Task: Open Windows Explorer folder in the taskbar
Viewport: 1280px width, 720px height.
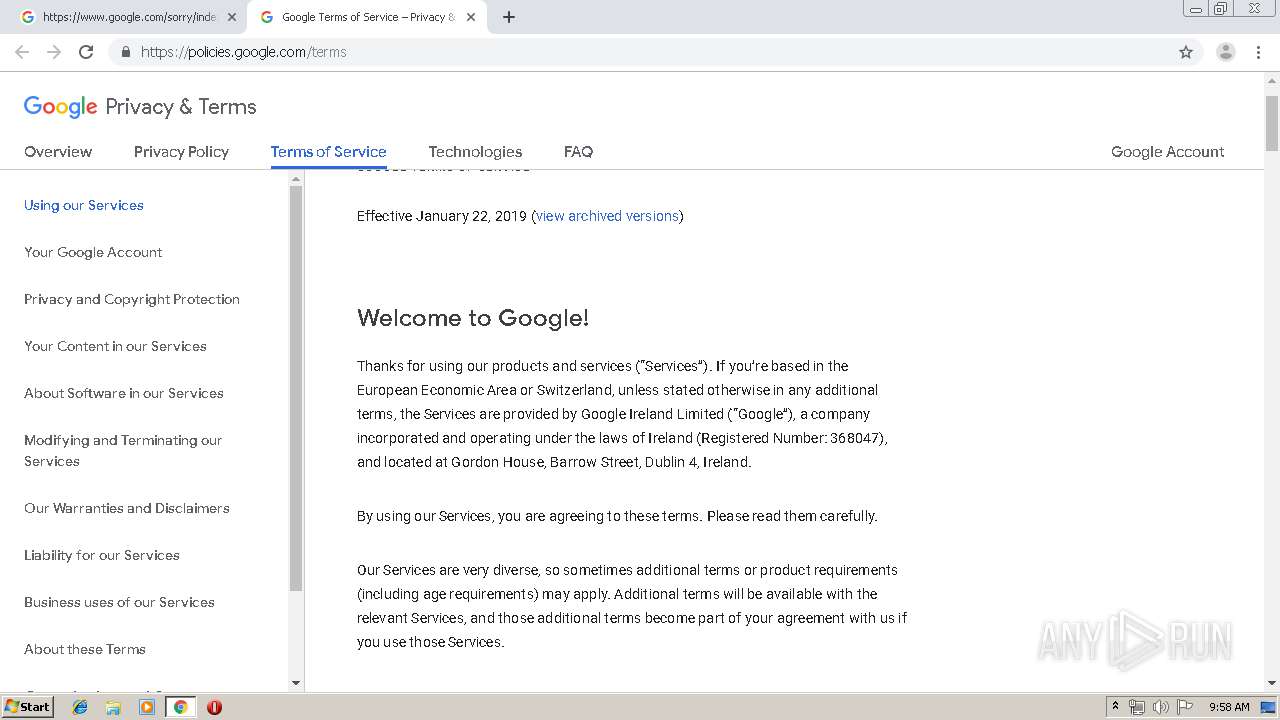Action: [113, 707]
